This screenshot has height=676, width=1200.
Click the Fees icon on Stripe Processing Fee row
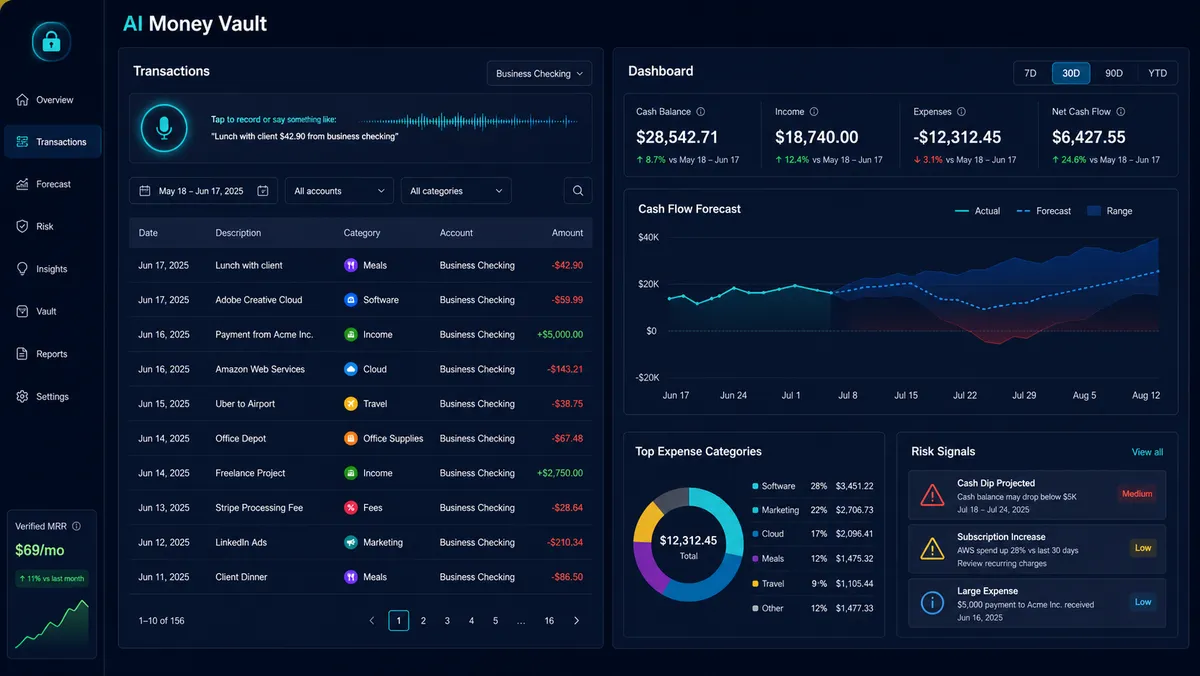(351, 508)
